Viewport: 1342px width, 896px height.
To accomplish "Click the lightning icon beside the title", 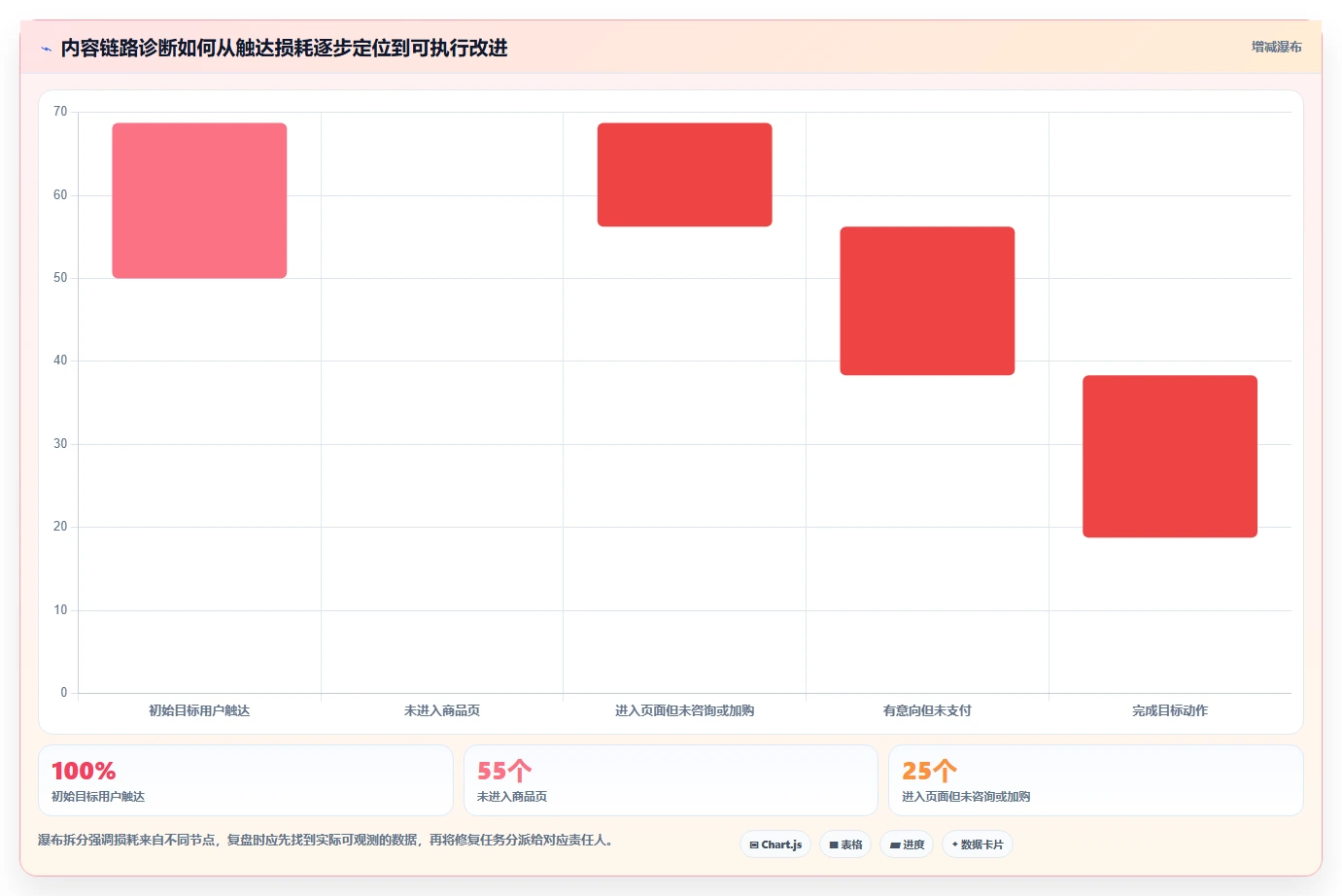I will pos(46,49).
